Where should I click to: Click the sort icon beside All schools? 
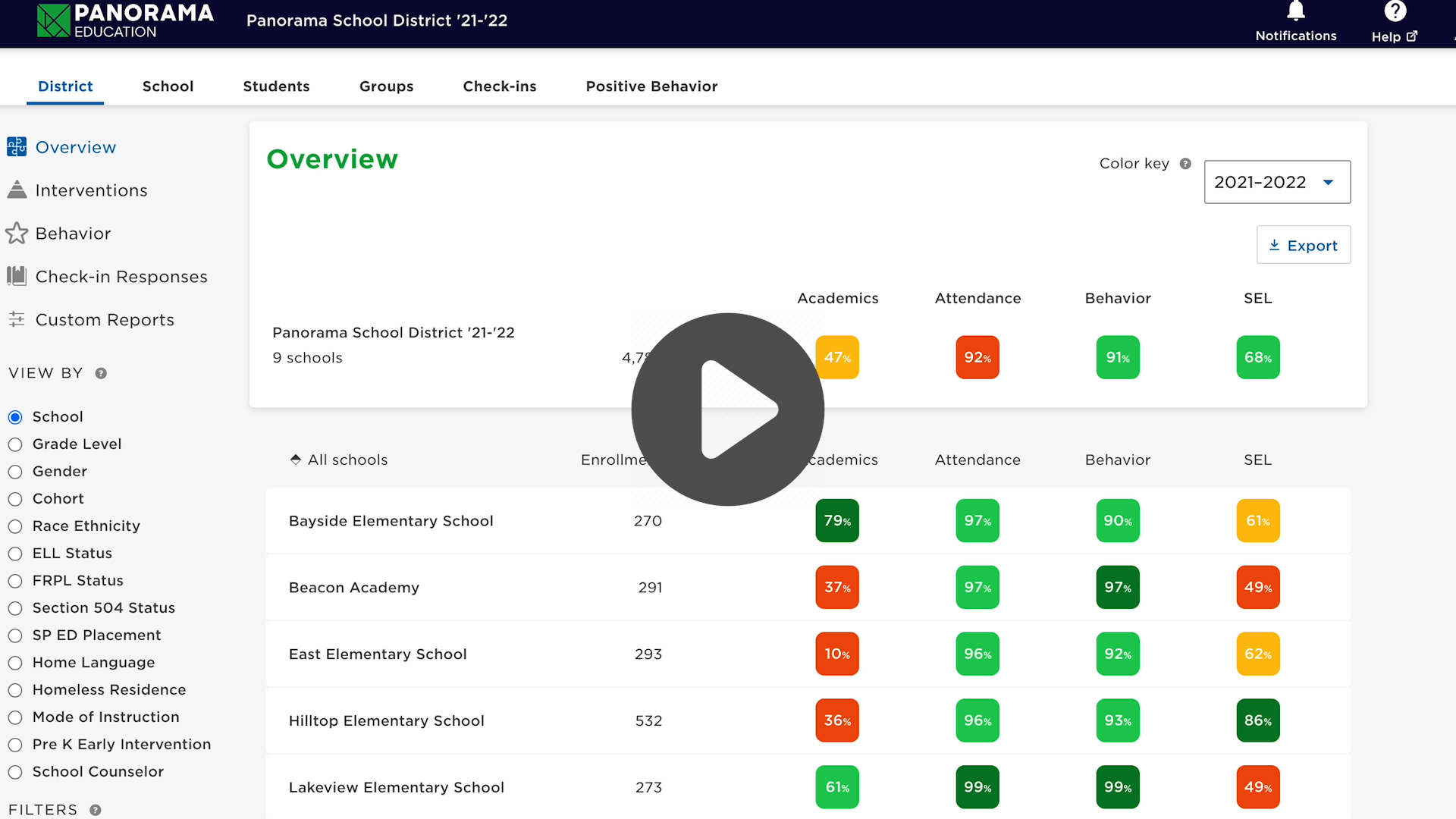point(296,460)
